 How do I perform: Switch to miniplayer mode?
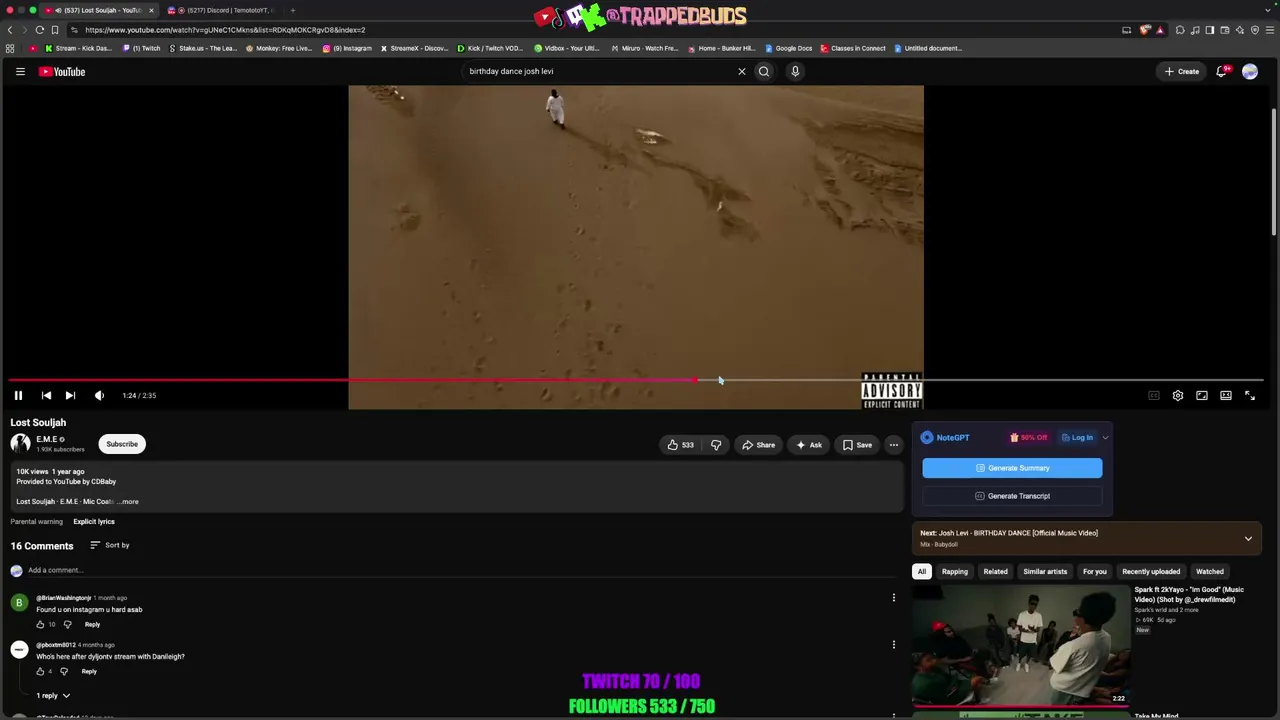tap(1202, 395)
